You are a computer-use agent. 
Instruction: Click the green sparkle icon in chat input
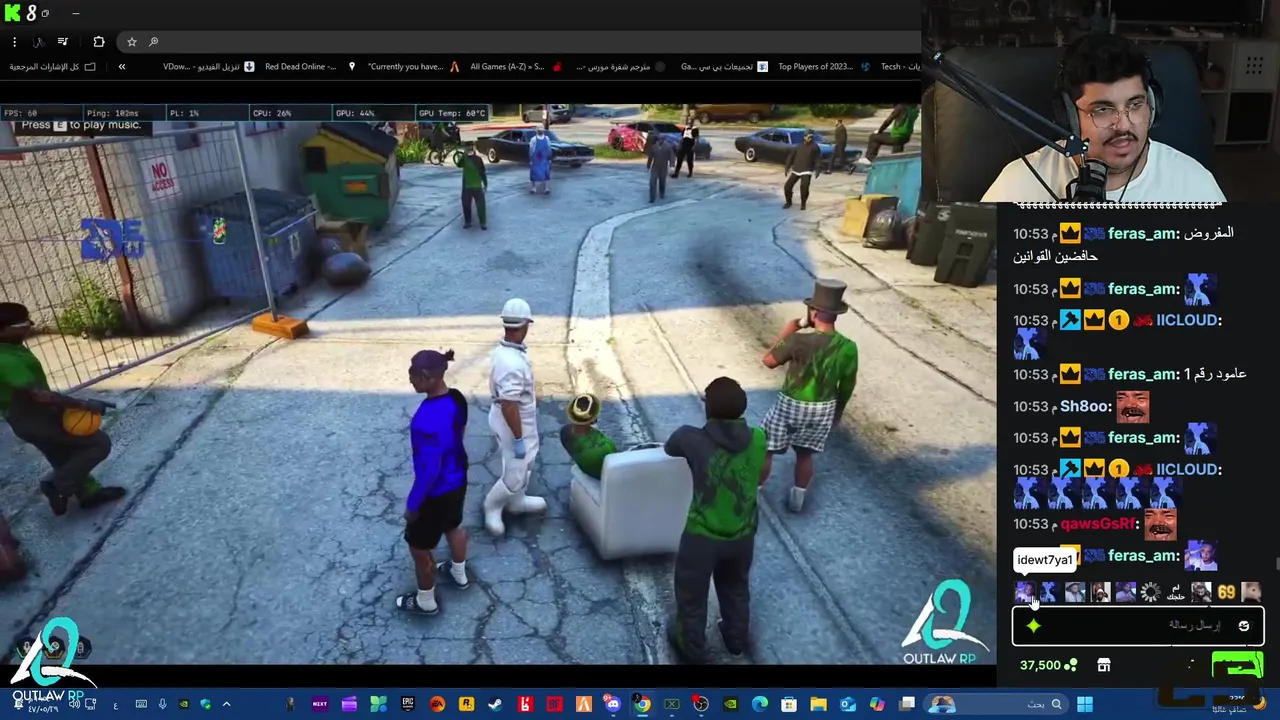1033,626
